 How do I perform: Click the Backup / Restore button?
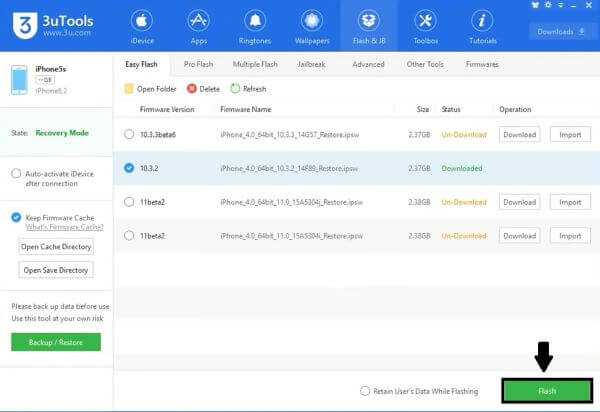[56, 342]
